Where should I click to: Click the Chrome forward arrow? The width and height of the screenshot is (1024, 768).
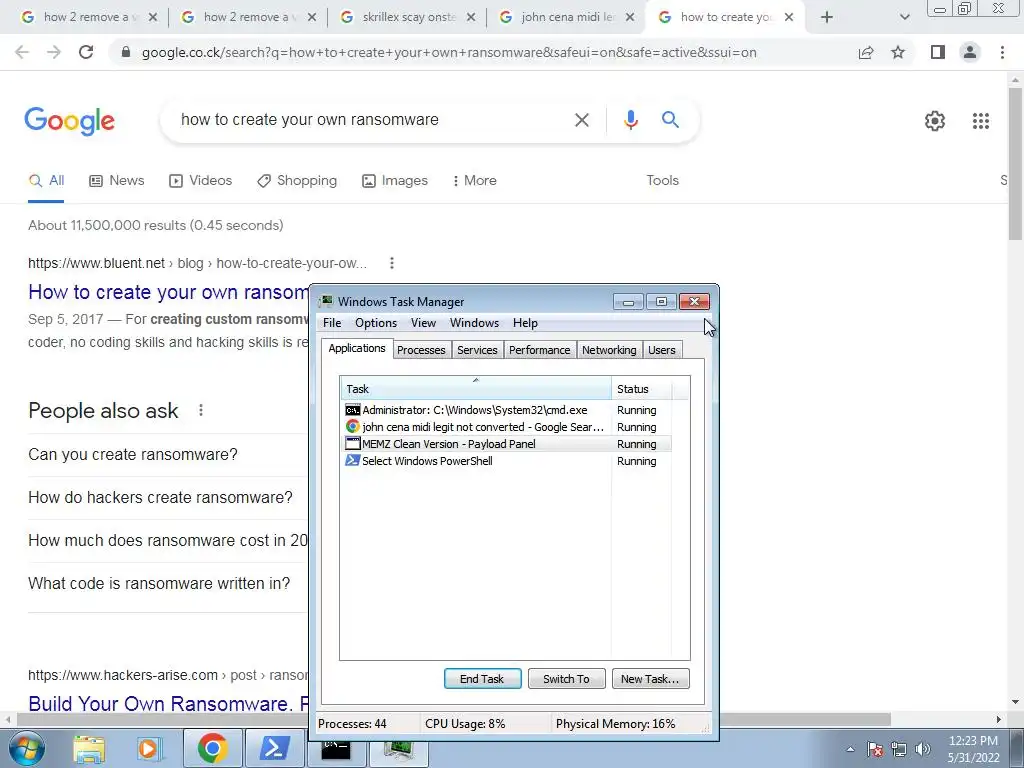pos(54,52)
